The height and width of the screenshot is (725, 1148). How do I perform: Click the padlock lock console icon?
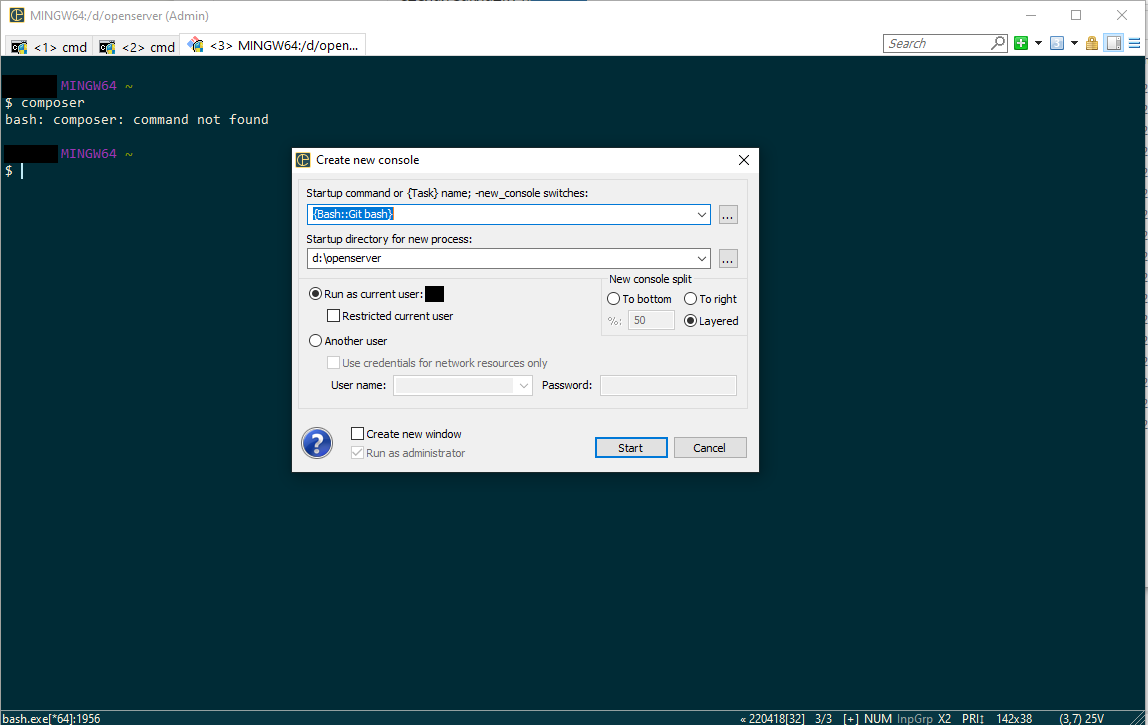tap(1092, 43)
